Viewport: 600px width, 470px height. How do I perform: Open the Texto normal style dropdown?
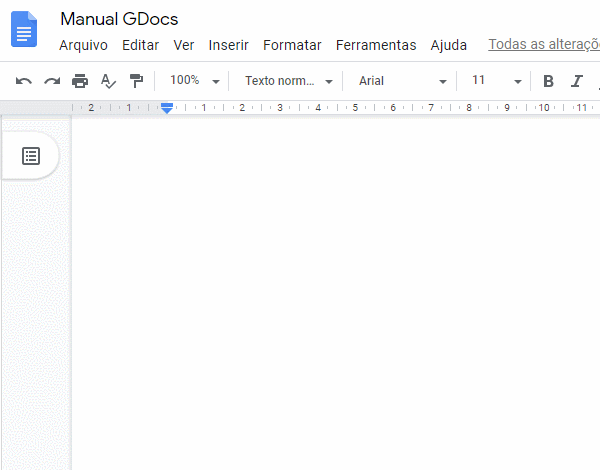tap(289, 81)
